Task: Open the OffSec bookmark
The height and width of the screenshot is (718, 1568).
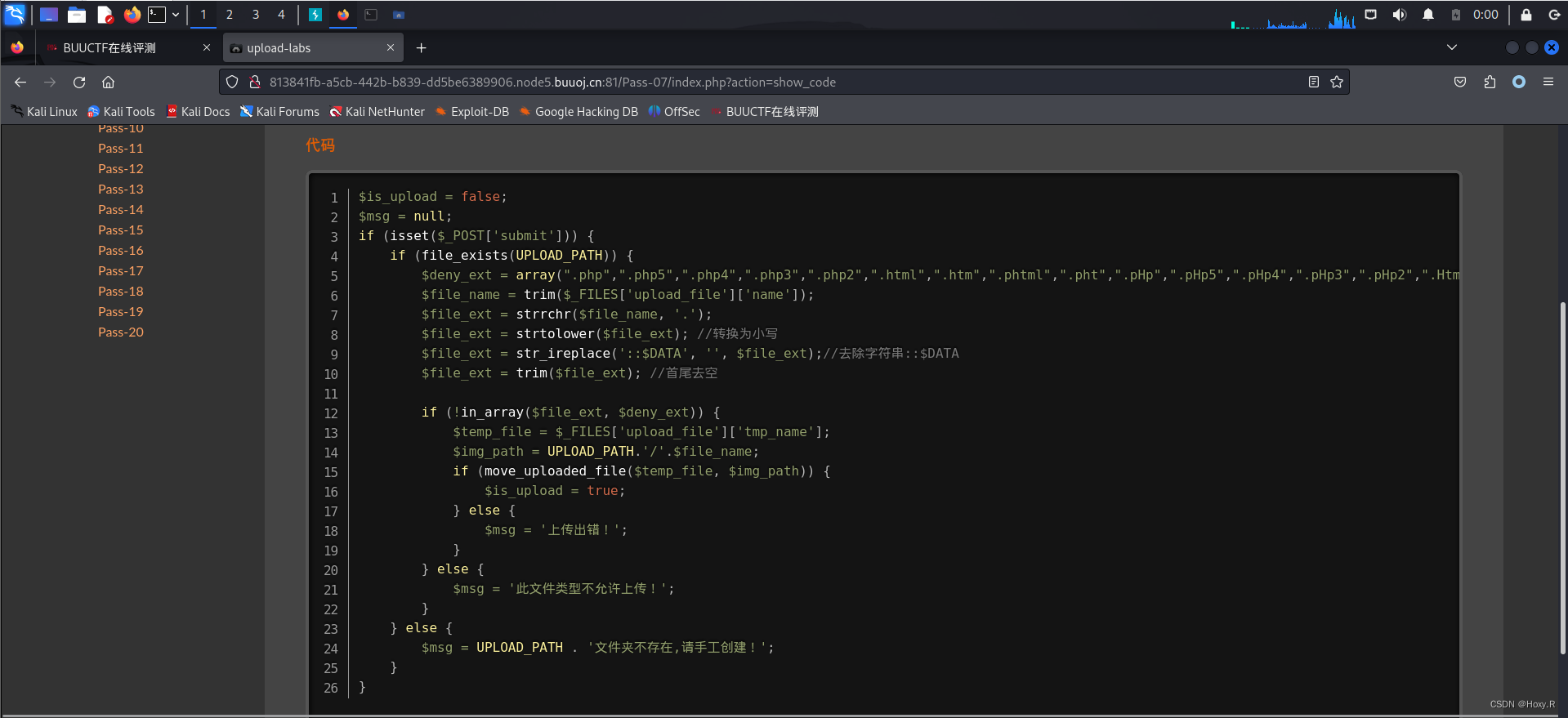Action: 674,112
